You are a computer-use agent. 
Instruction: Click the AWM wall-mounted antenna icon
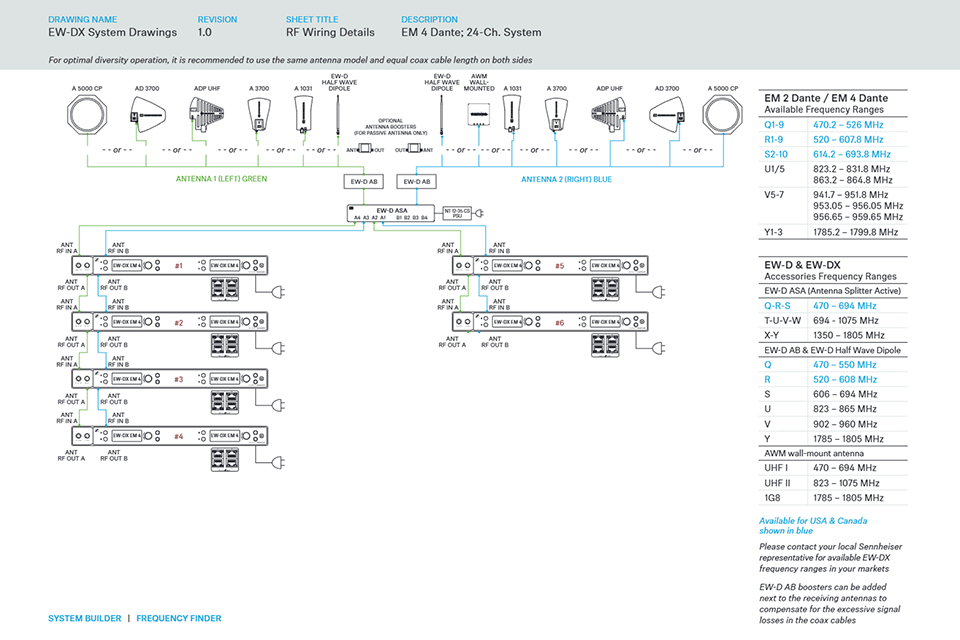(x=479, y=115)
